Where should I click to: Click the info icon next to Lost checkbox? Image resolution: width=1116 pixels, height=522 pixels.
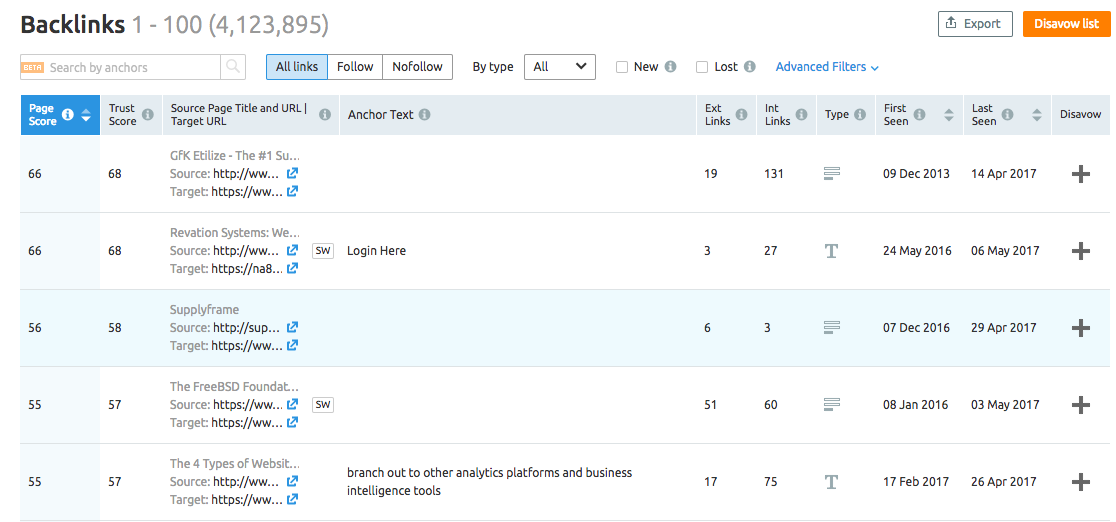click(x=749, y=67)
